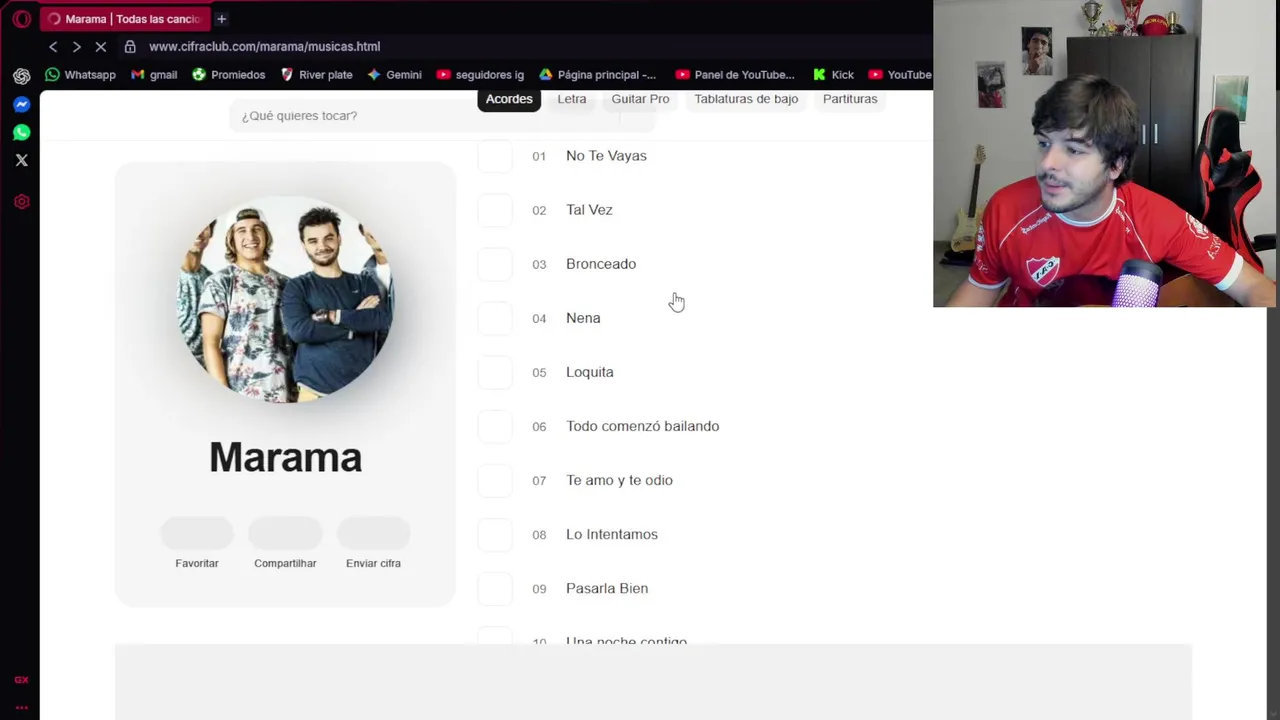The width and height of the screenshot is (1280, 720).
Task: Click the site security lock icon
Action: 130,46
